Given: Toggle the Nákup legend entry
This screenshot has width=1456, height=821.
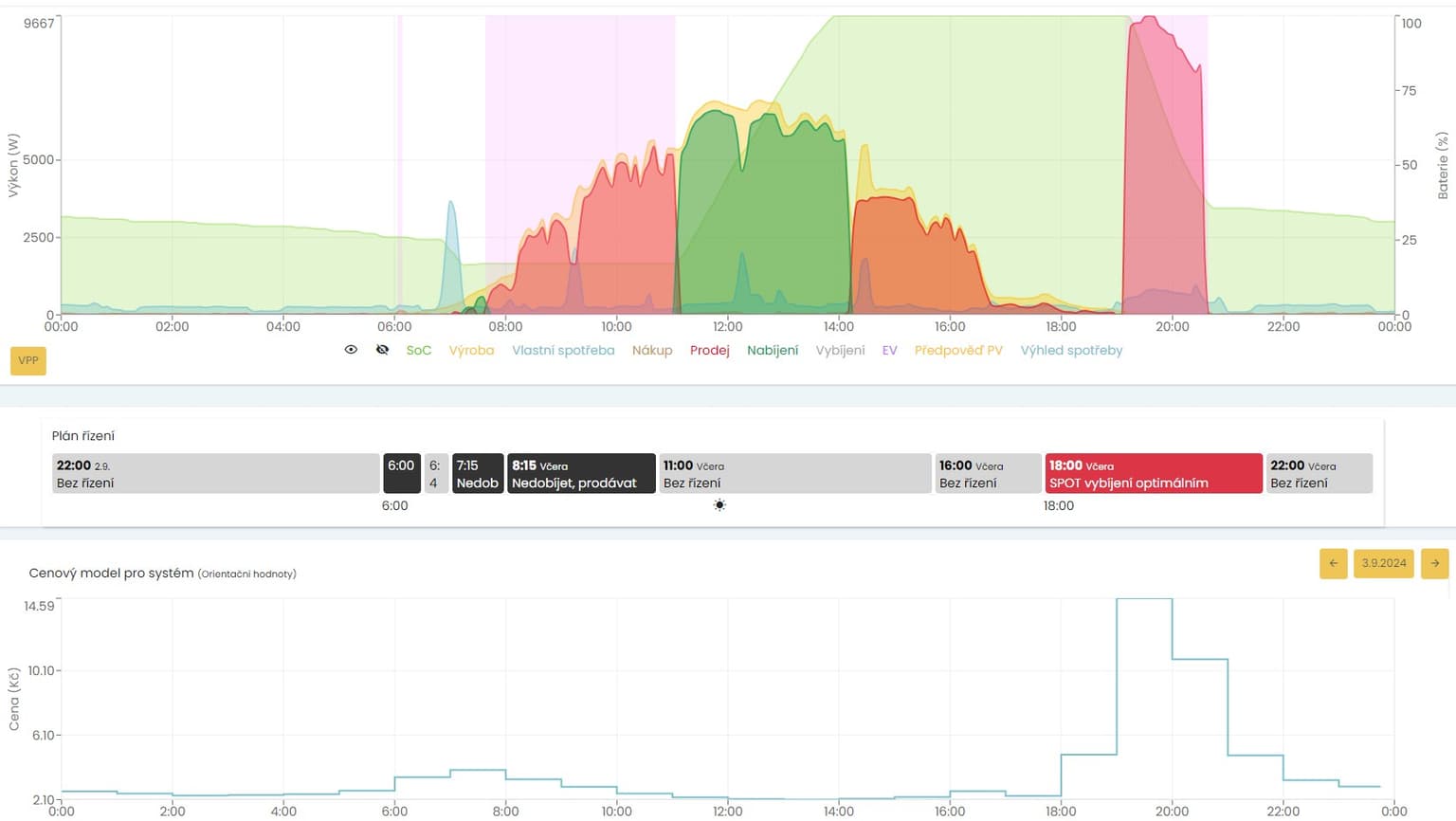Looking at the screenshot, I should tap(652, 351).
